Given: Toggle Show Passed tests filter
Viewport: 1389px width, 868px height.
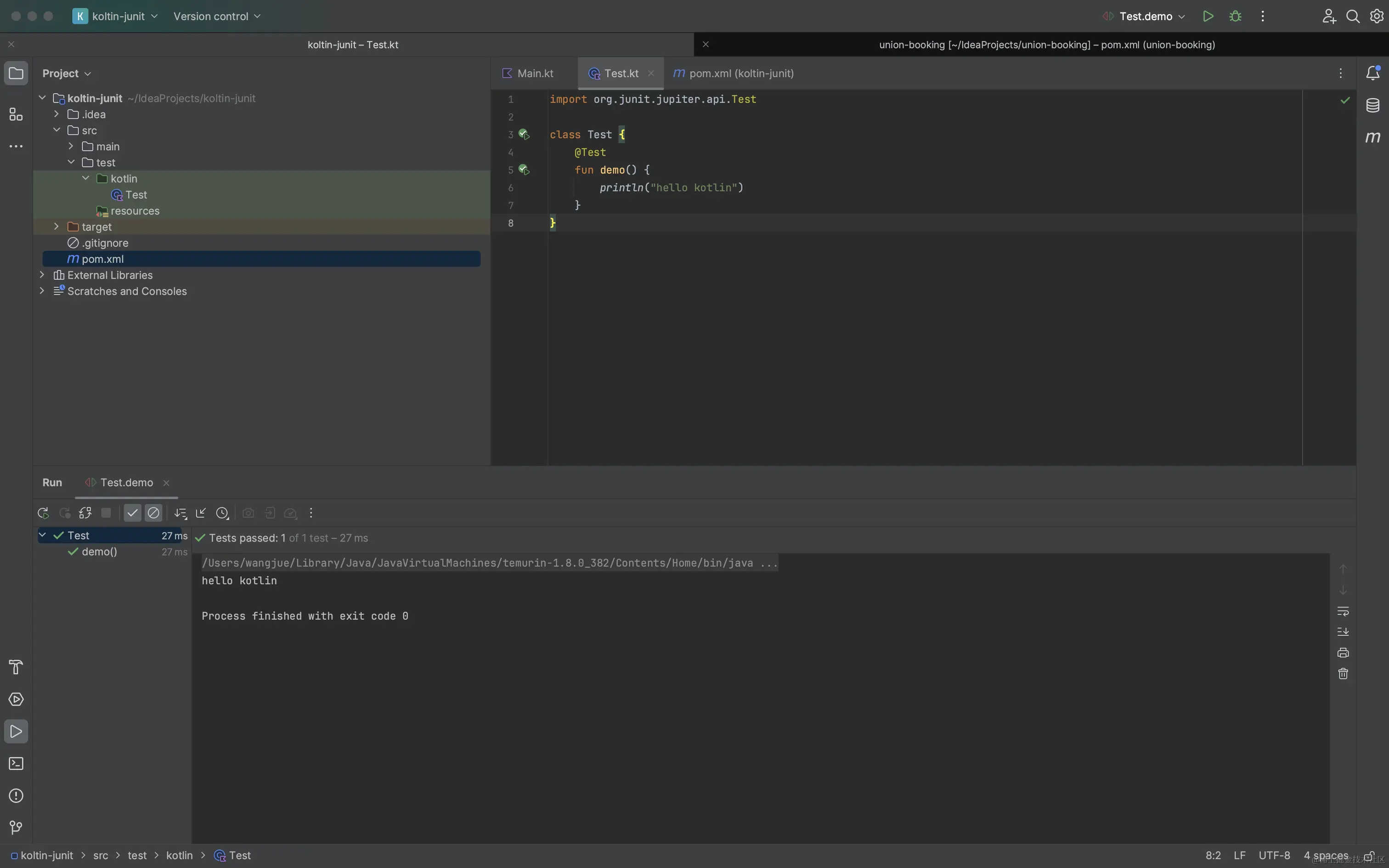Looking at the screenshot, I should pos(133,513).
